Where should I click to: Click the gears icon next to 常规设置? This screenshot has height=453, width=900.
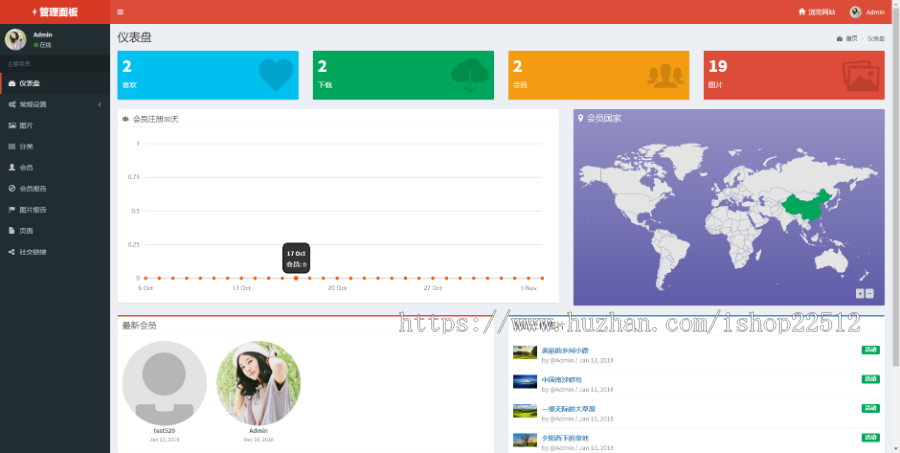click(12, 104)
